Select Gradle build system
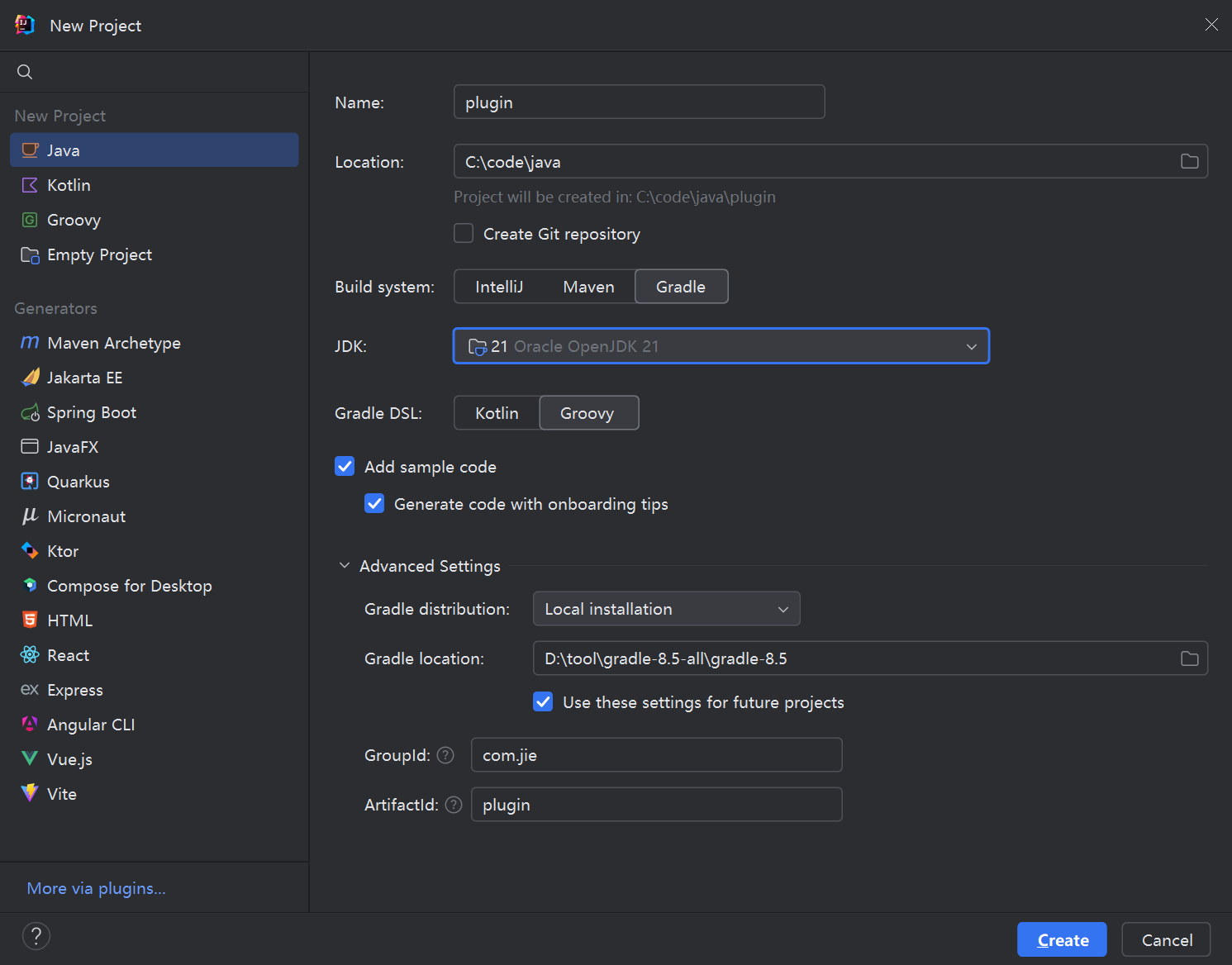This screenshot has height=965, width=1232. coord(681,287)
